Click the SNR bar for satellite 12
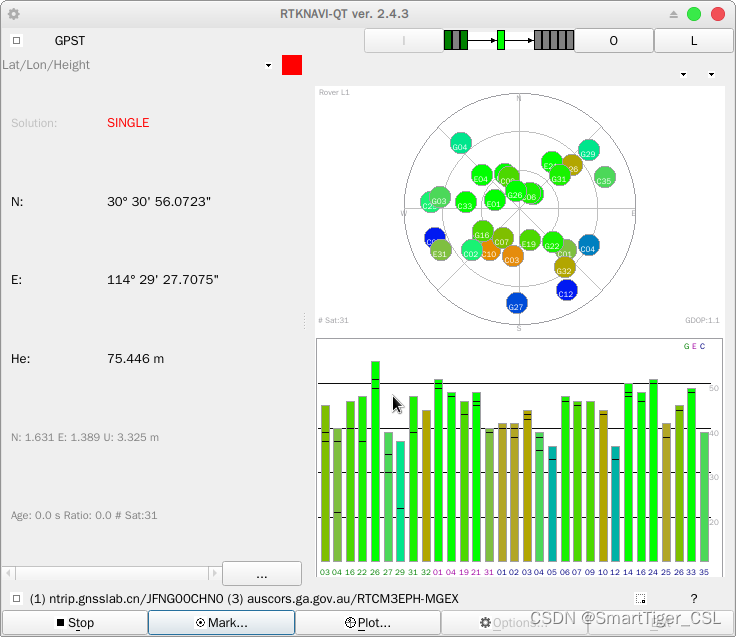 pyautogui.click(x=615, y=504)
